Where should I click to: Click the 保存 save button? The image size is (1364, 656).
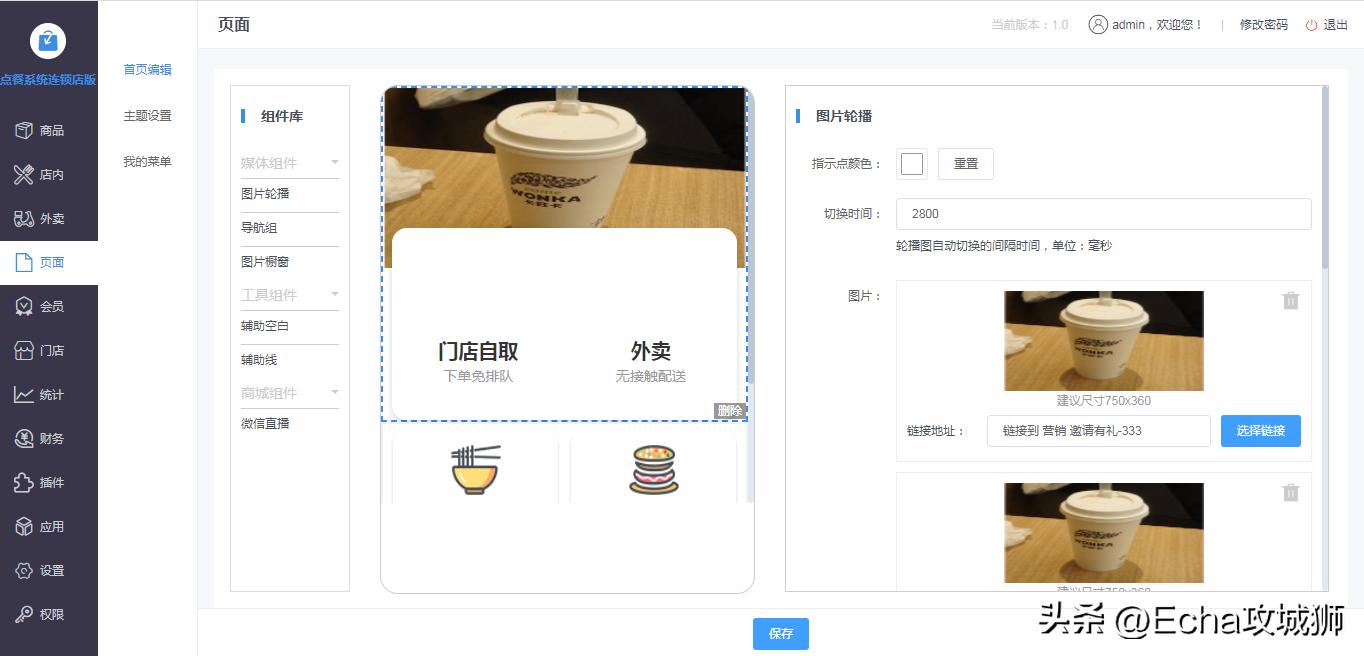click(x=780, y=633)
